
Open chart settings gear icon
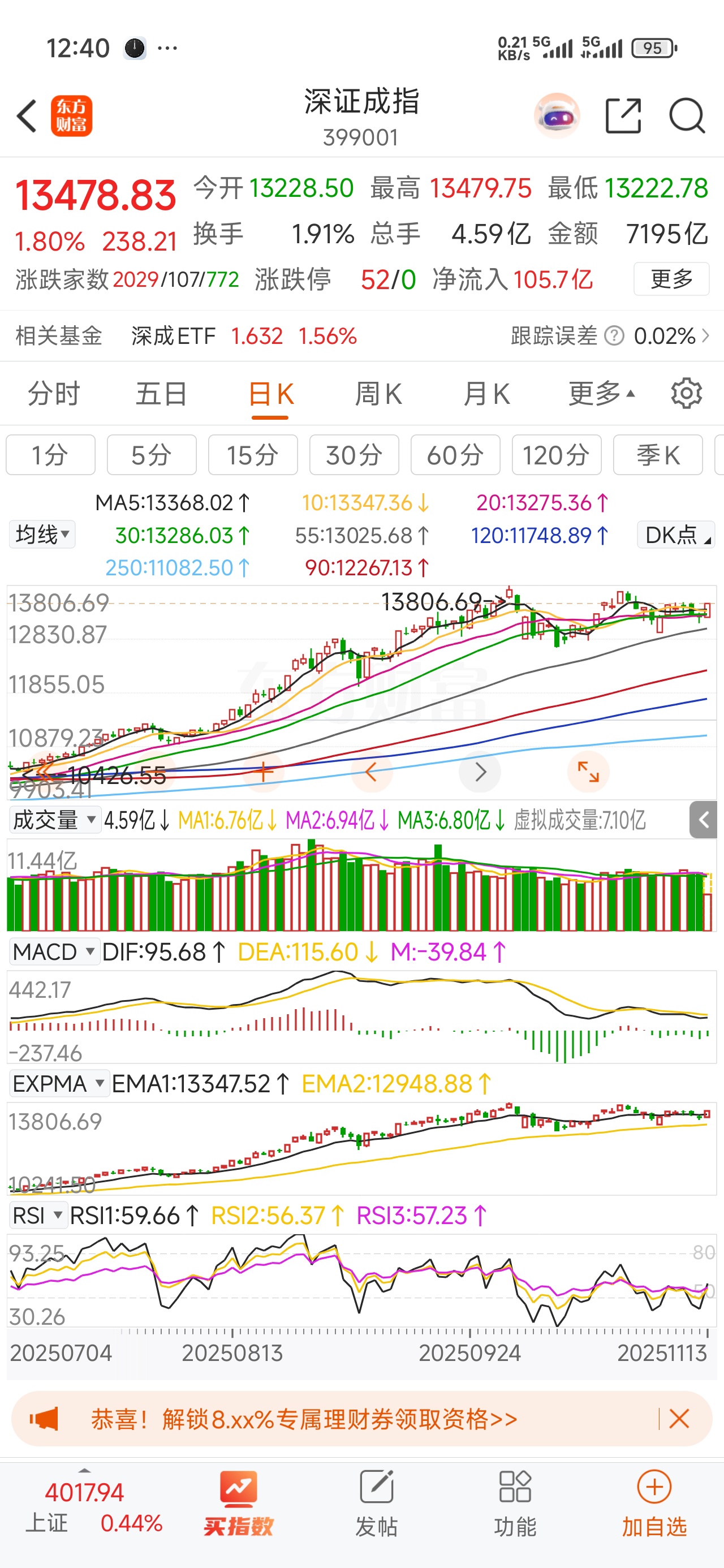(x=686, y=394)
